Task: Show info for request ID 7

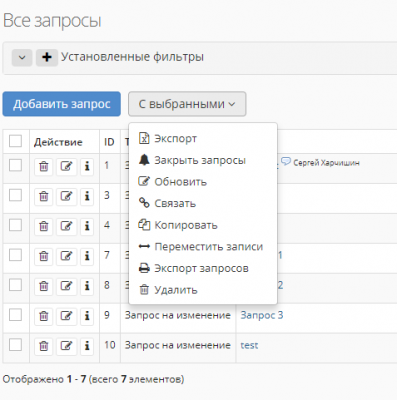Action: [x=87, y=256]
